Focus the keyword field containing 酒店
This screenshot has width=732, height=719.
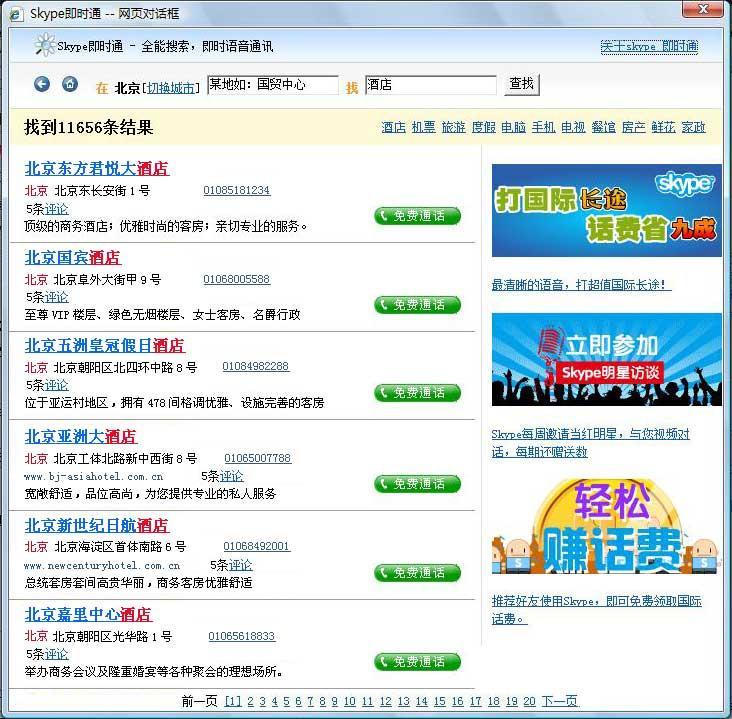pos(431,85)
